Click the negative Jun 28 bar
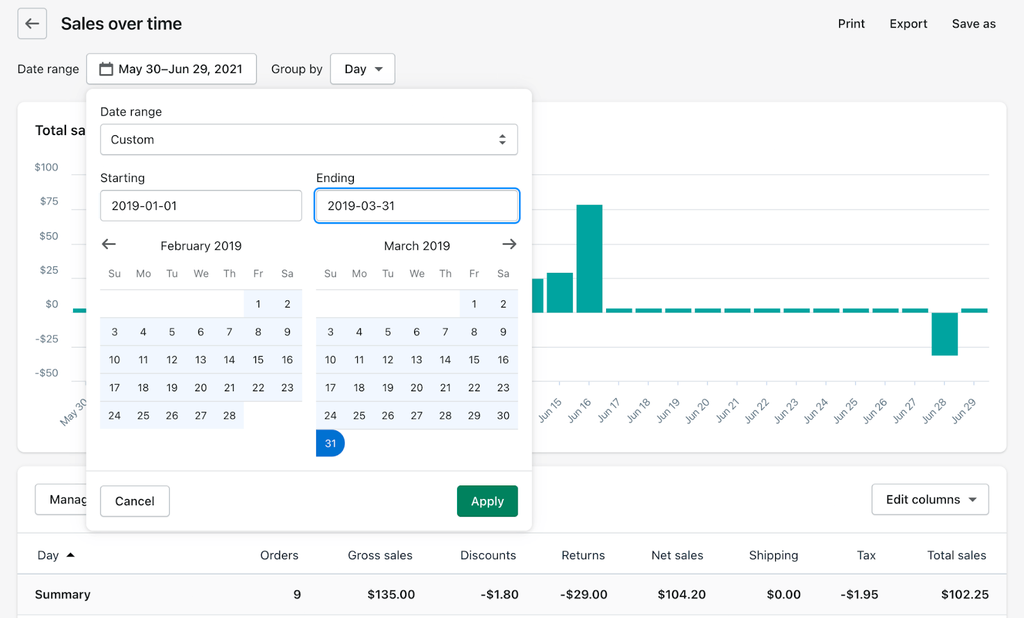This screenshot has width=1024, height=618. pyautogui.click(x=945, y=334)
